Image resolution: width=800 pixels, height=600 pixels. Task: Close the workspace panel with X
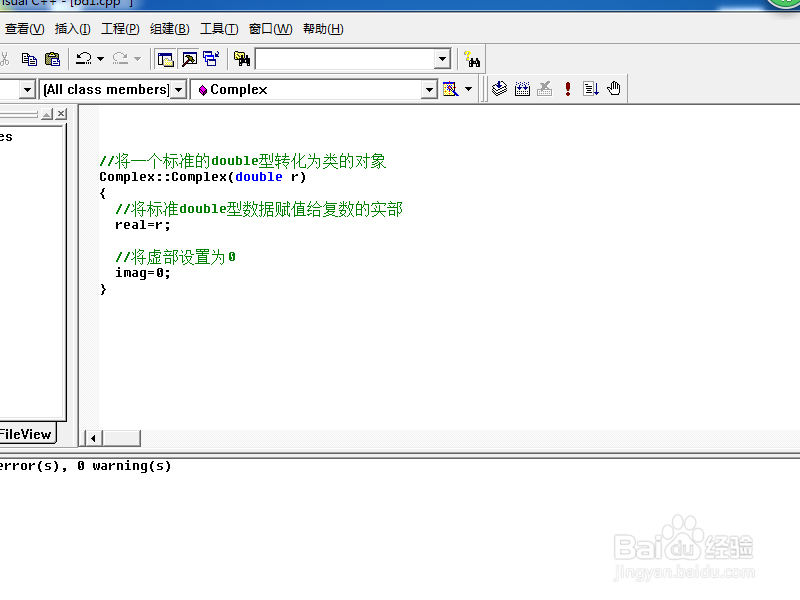[61, 114]
